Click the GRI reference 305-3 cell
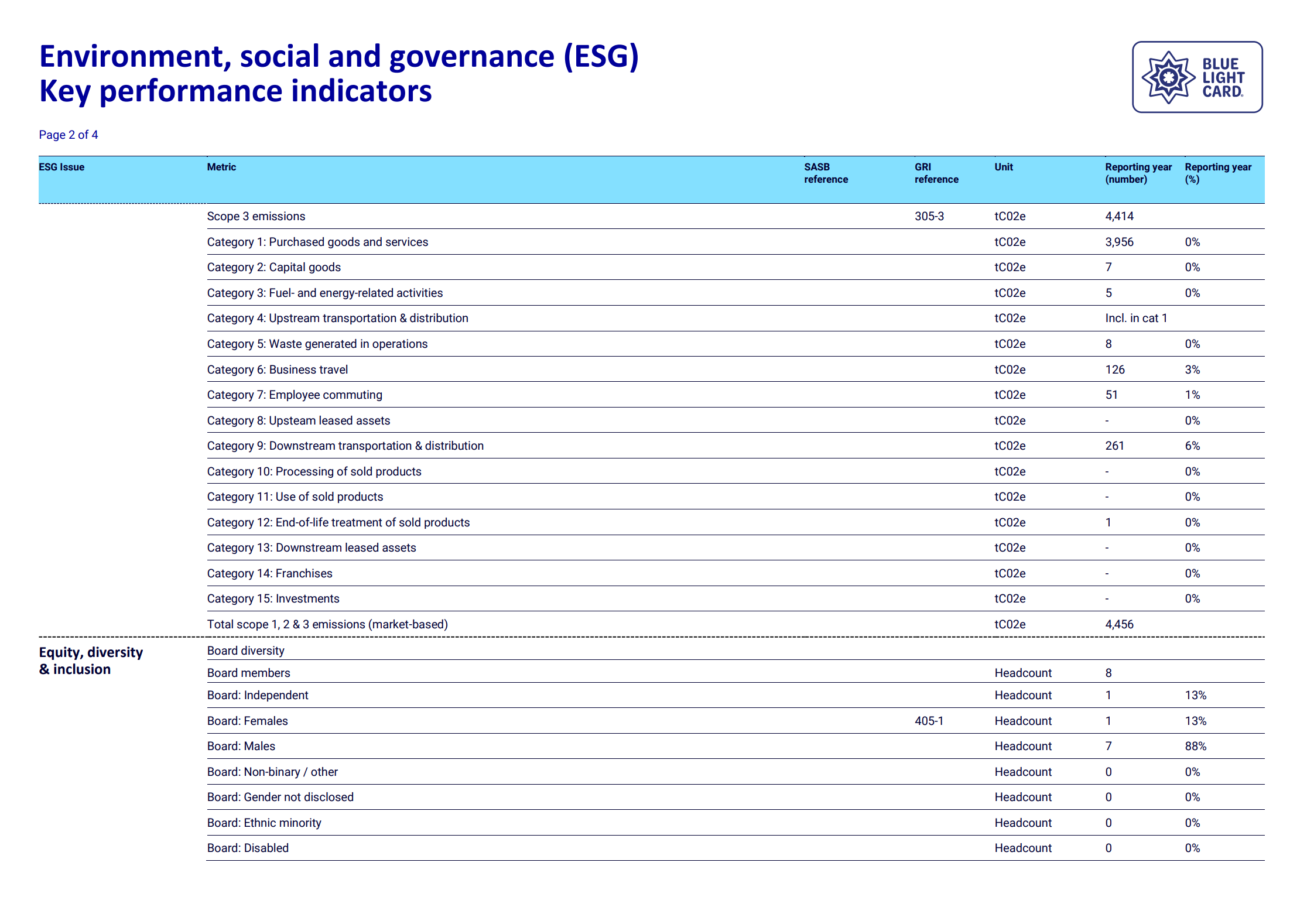1307x924 pixels. (x=929, y=216)
